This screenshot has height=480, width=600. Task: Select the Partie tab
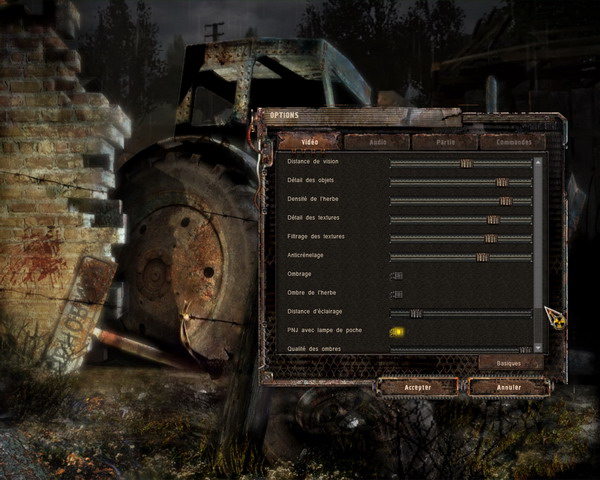444,142
